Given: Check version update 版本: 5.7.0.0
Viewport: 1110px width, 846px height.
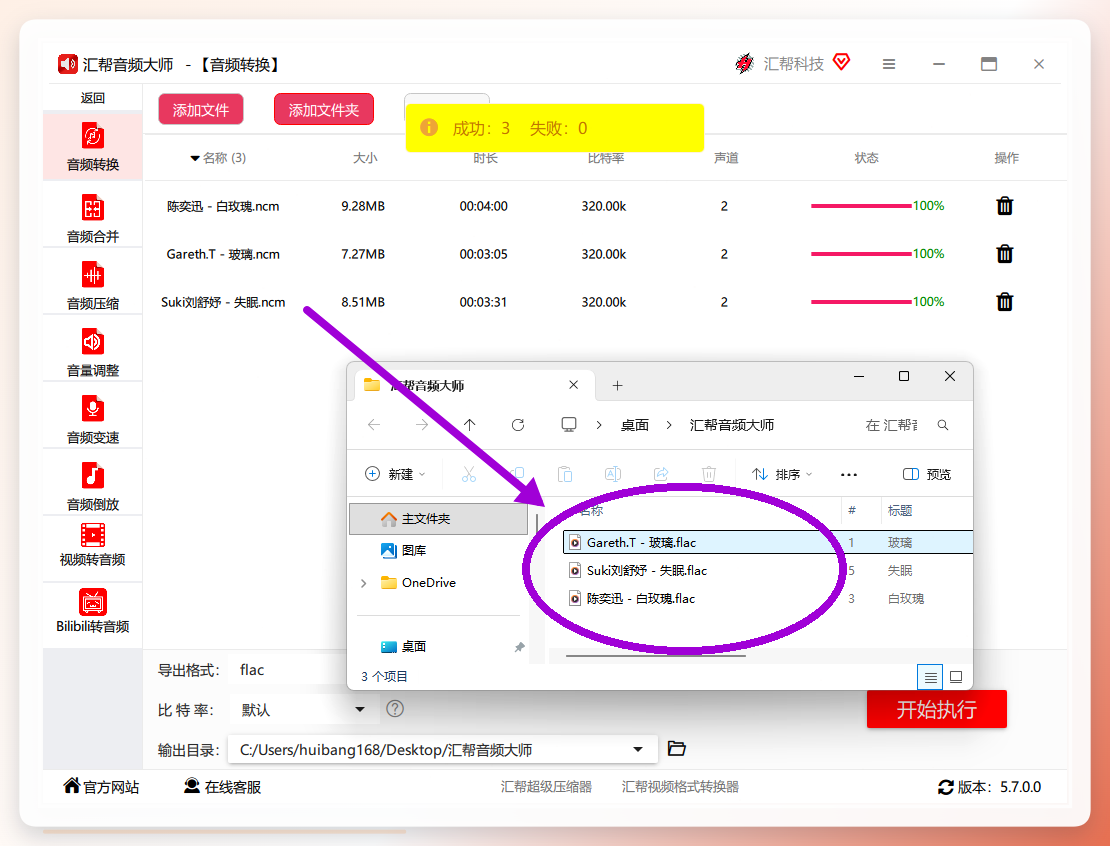Looking at the screenshot, I should click(989, 787).
